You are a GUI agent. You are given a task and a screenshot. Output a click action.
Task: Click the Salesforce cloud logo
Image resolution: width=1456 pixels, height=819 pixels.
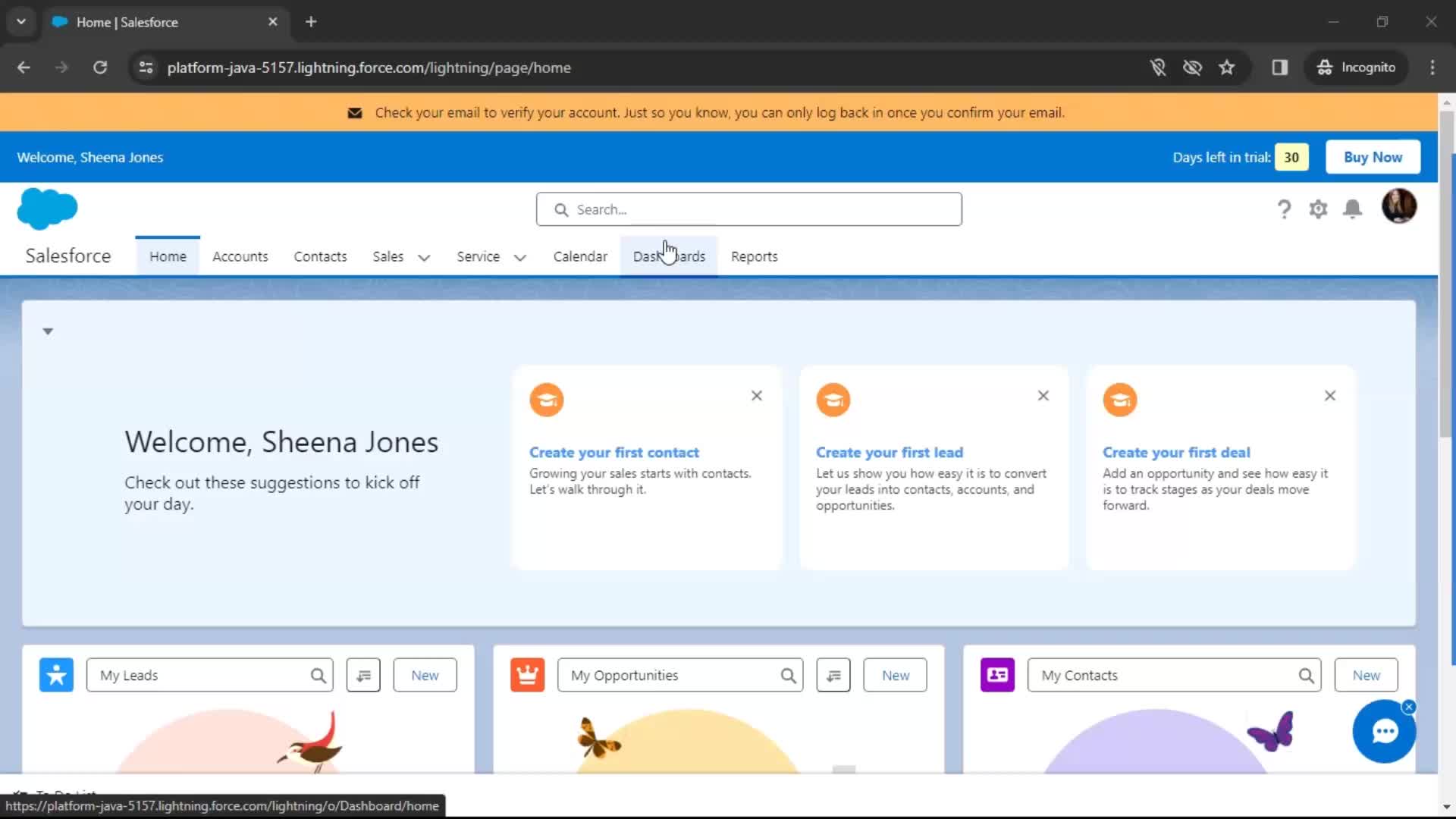47,208
